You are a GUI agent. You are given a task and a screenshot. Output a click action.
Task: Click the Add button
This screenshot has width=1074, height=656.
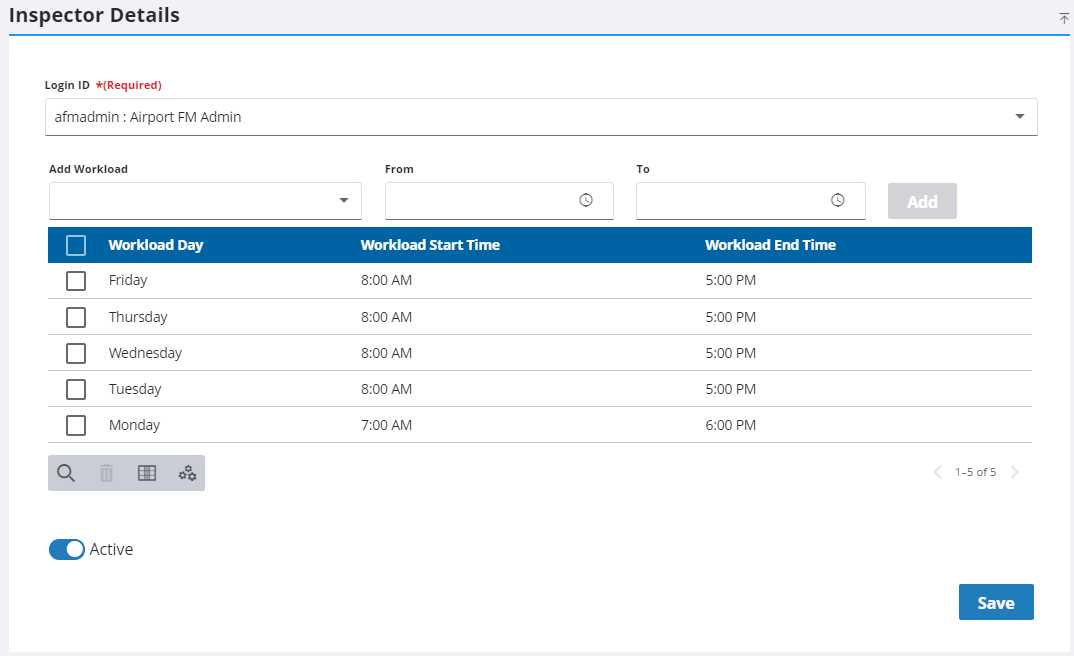tap(921, 200)
